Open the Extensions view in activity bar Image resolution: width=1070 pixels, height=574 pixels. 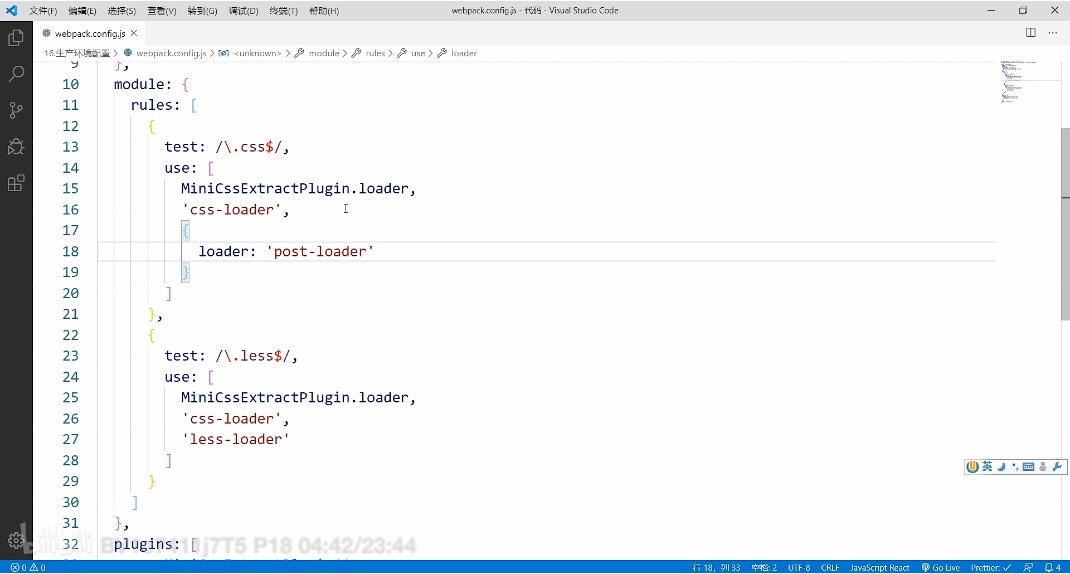[16, 183]
